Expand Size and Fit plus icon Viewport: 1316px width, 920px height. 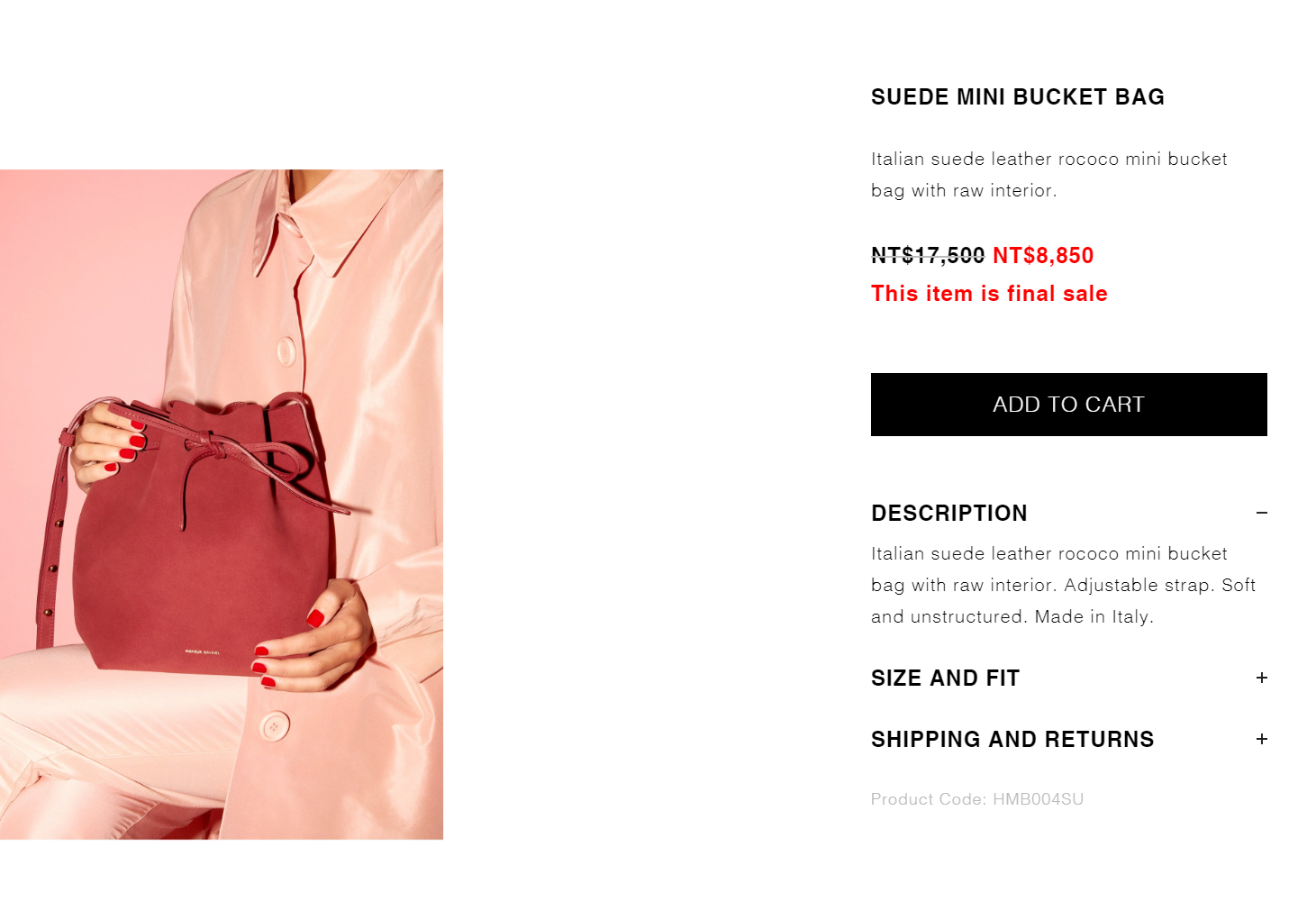coord(1262,678)
